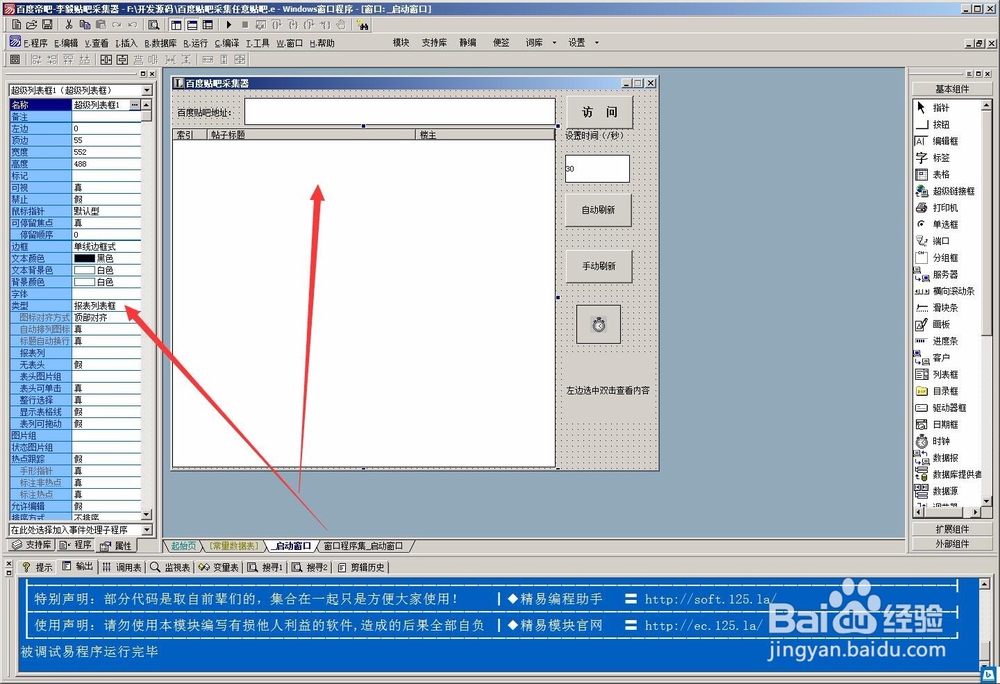Click the time edit box showing 30
Screen dimensions: 1000x684
(597, 169)
